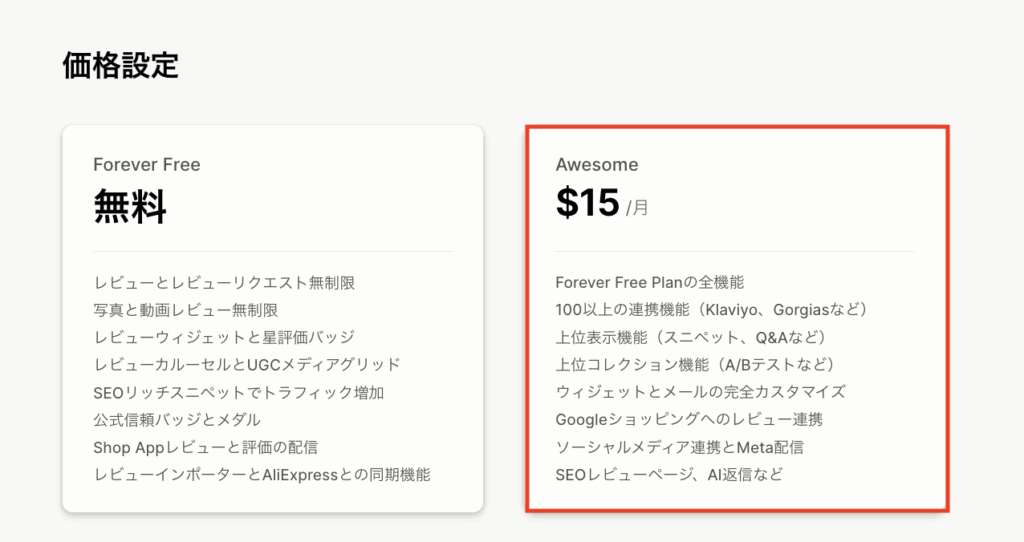Click the $15 monthly price
This screenshot has height=542, width=1024.
coord(588,204)
